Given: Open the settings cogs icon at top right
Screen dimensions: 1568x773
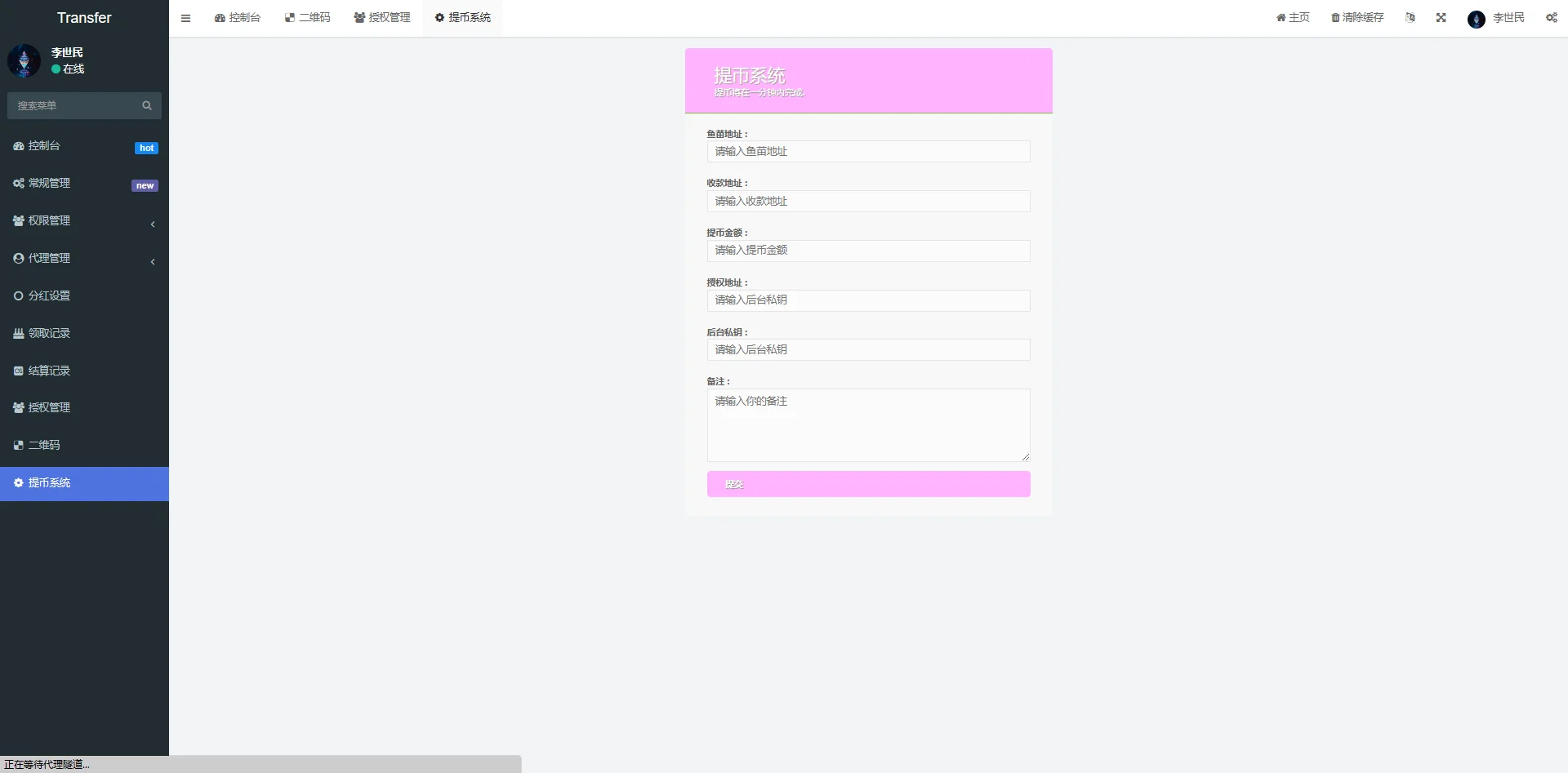Looking at the screenshot, I should (1551, 18).
